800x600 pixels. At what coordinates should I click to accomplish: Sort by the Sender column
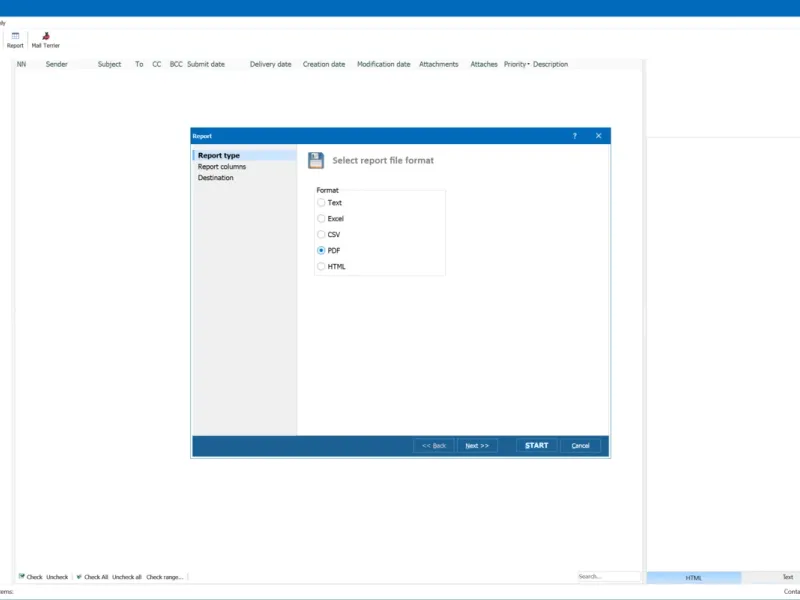pyautogui.click(x=57, y=64)
